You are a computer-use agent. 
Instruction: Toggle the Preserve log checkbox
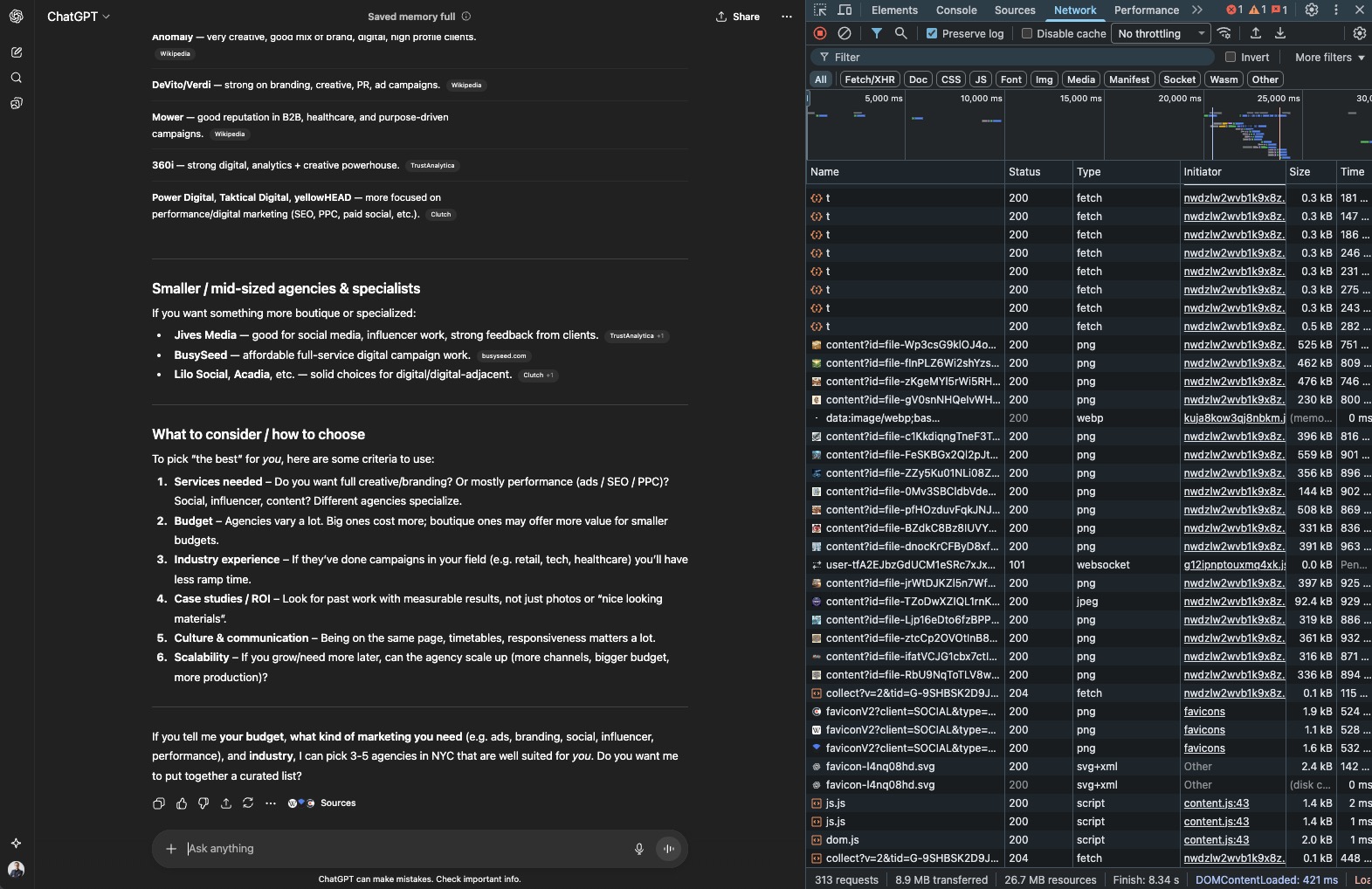click(x=932, y=34)
